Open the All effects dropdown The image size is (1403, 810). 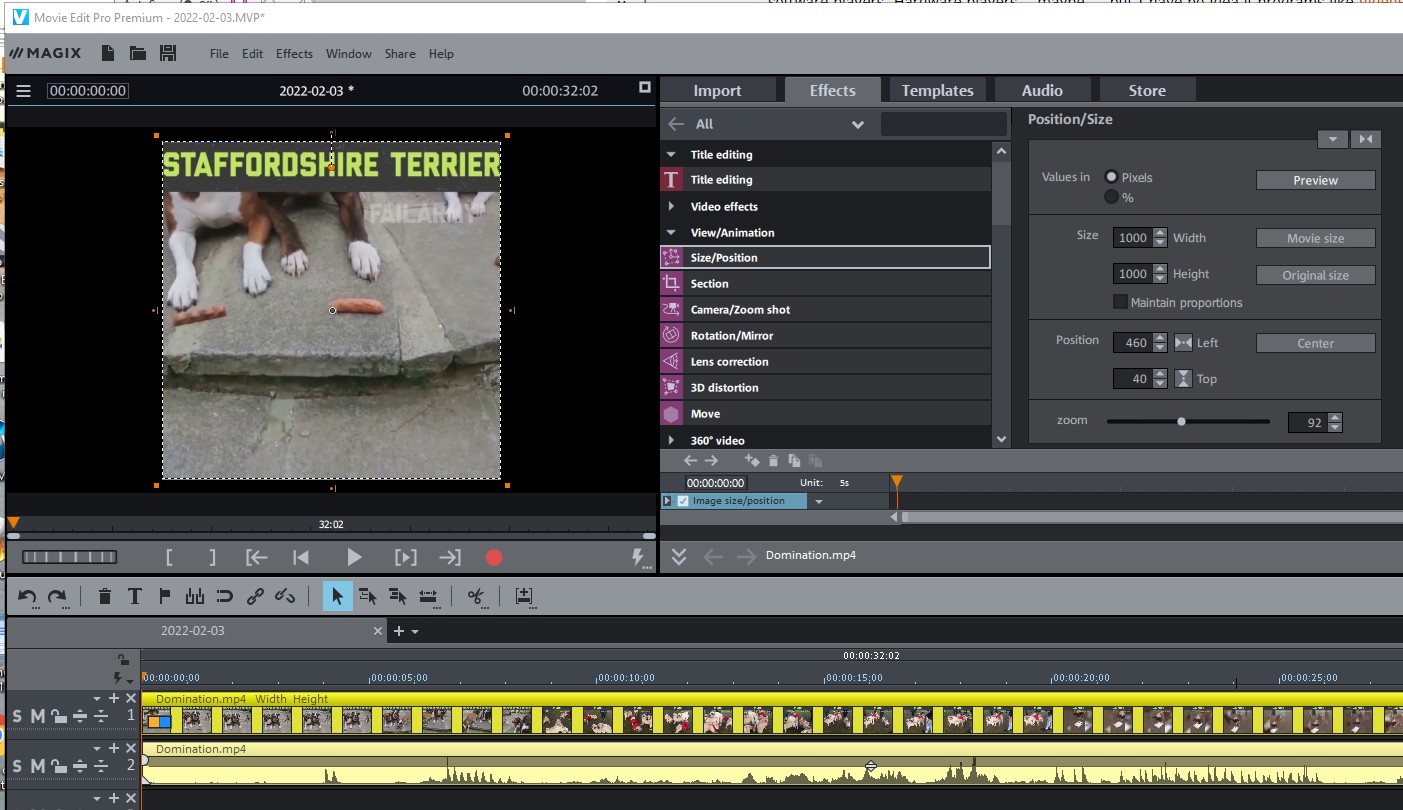click(857, 124)
